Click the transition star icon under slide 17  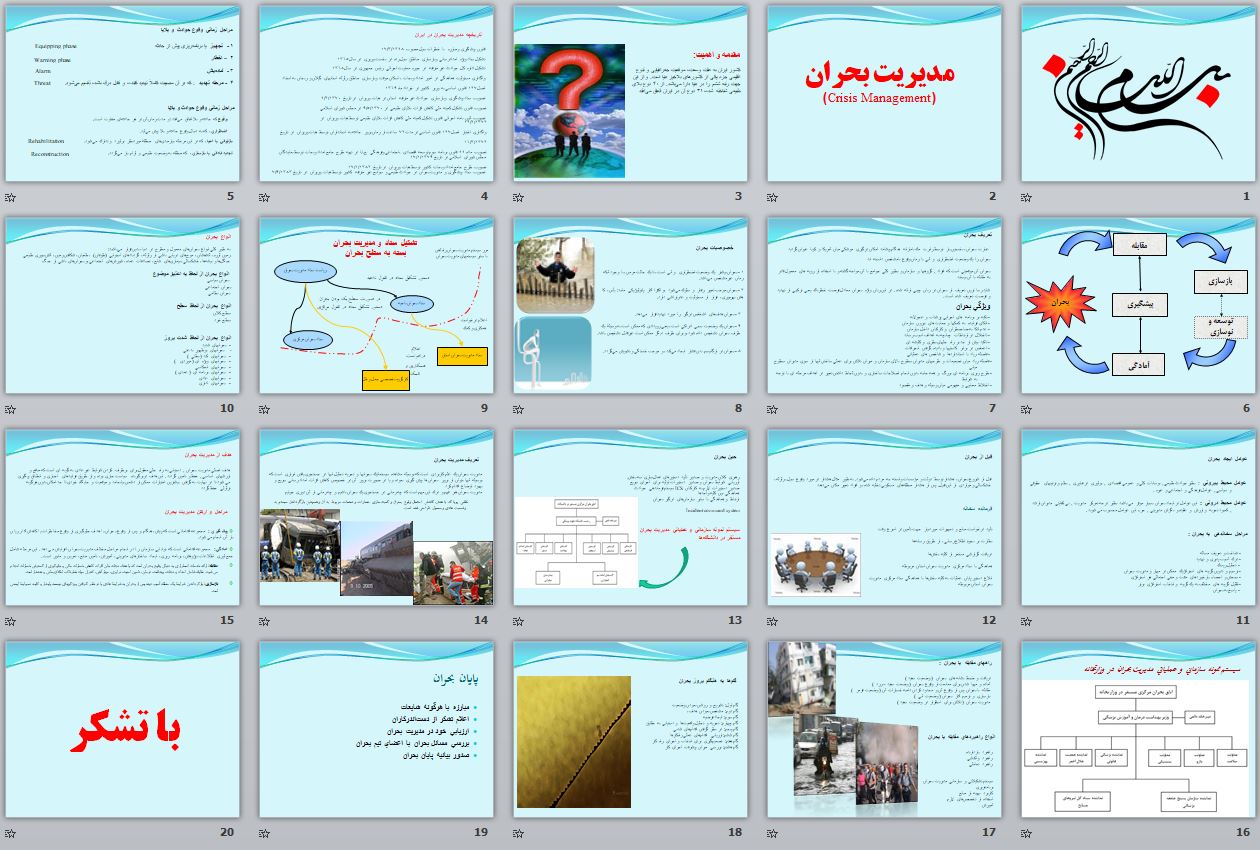(772, 833)
